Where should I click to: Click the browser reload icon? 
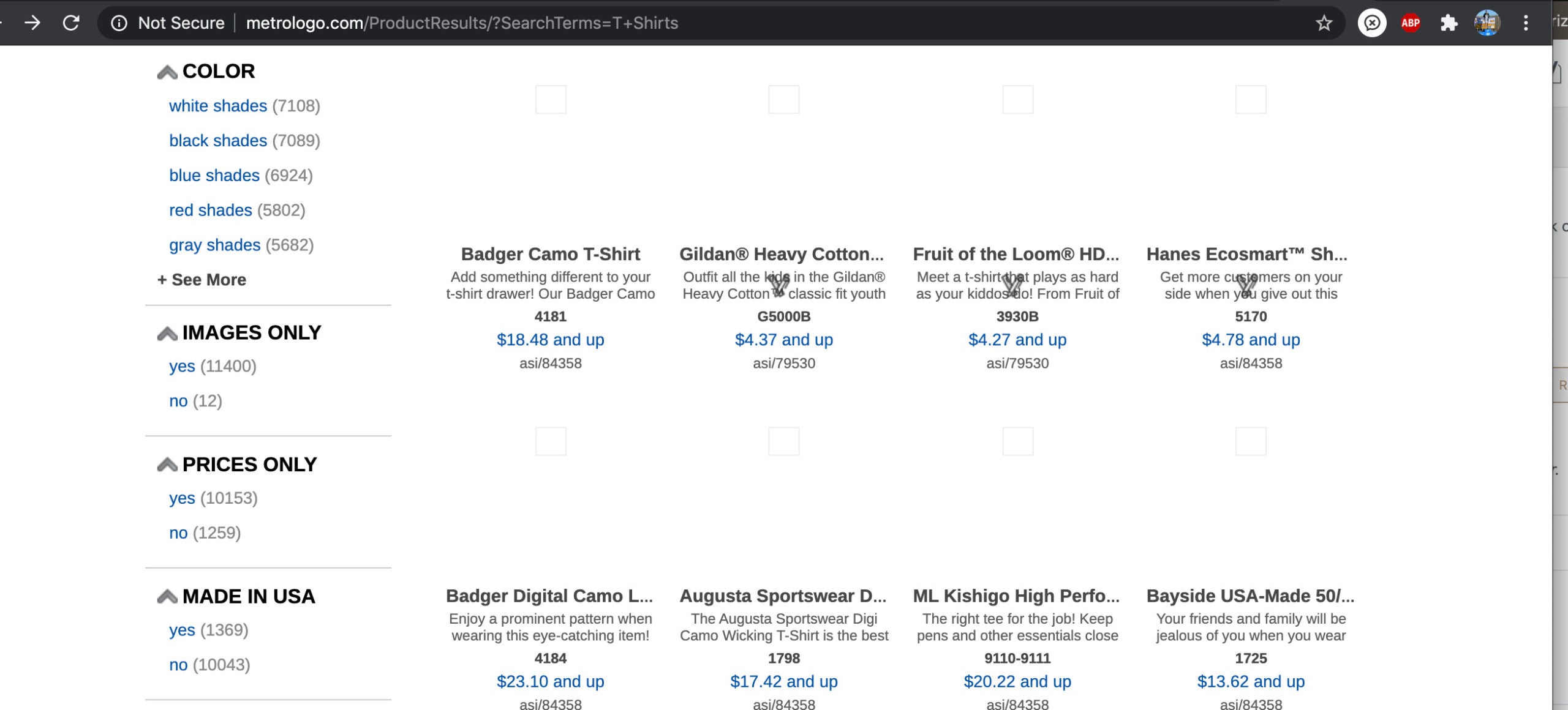point(71,23)
